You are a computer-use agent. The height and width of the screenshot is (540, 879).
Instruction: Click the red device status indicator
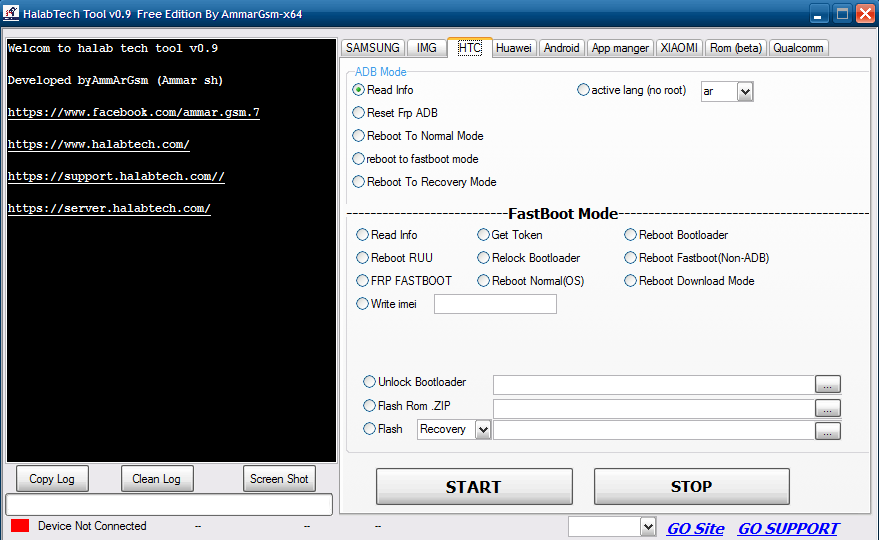click(20, 526)
